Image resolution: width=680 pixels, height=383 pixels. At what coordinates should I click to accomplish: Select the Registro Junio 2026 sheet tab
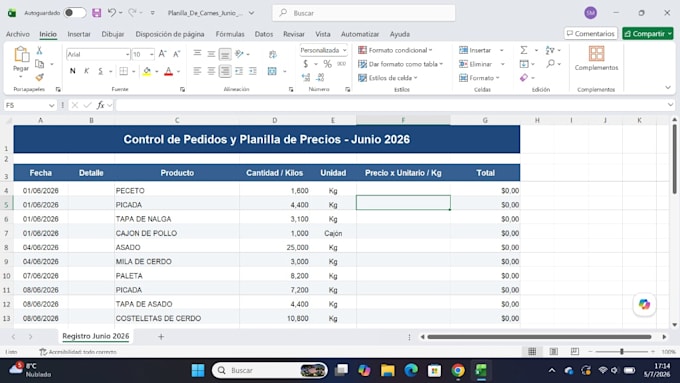click(95, 336)
